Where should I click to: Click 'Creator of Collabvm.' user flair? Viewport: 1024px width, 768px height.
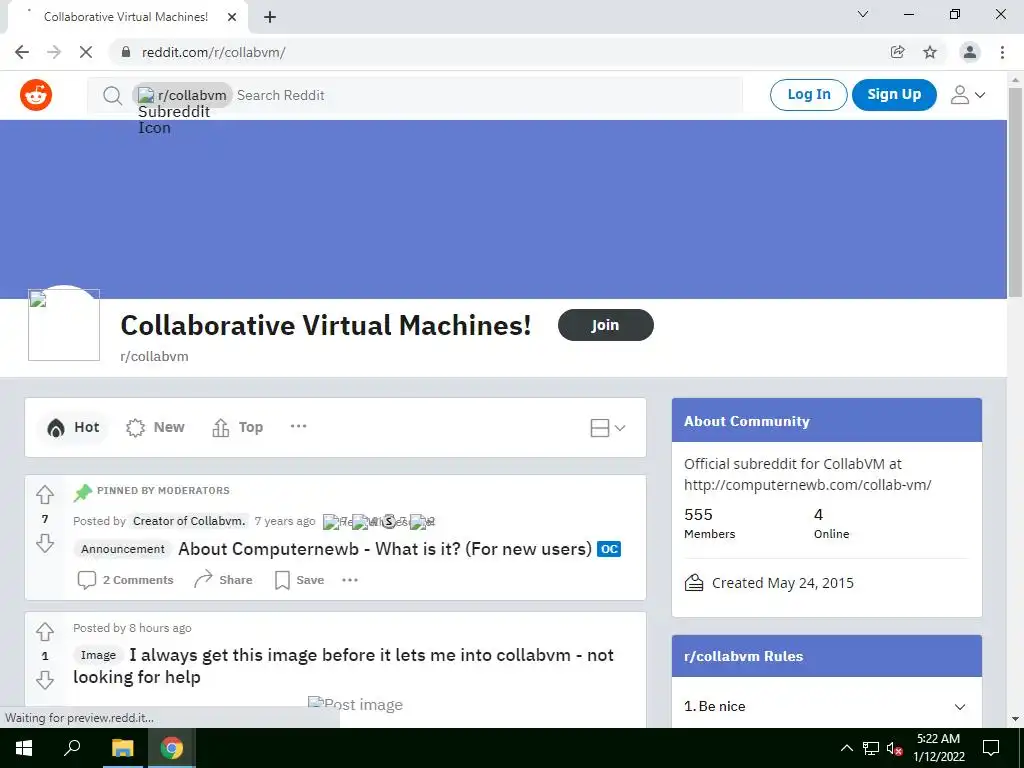pyautogui.click(x=189, y=521)
